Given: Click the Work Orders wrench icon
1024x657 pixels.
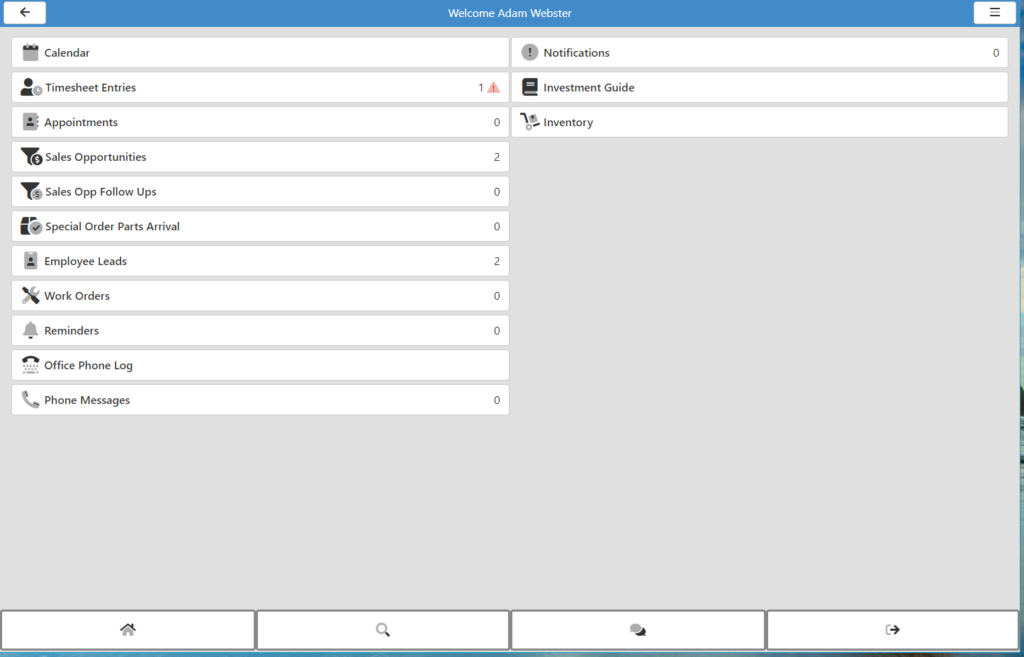Looking at the screenshot, I should (x=29, y=295).
